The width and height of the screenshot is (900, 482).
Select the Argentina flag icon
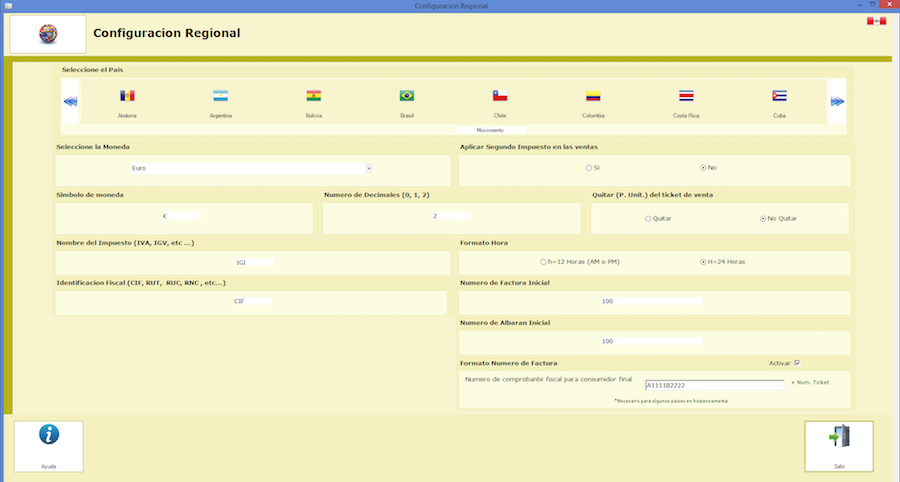click(x=220, y=96)
